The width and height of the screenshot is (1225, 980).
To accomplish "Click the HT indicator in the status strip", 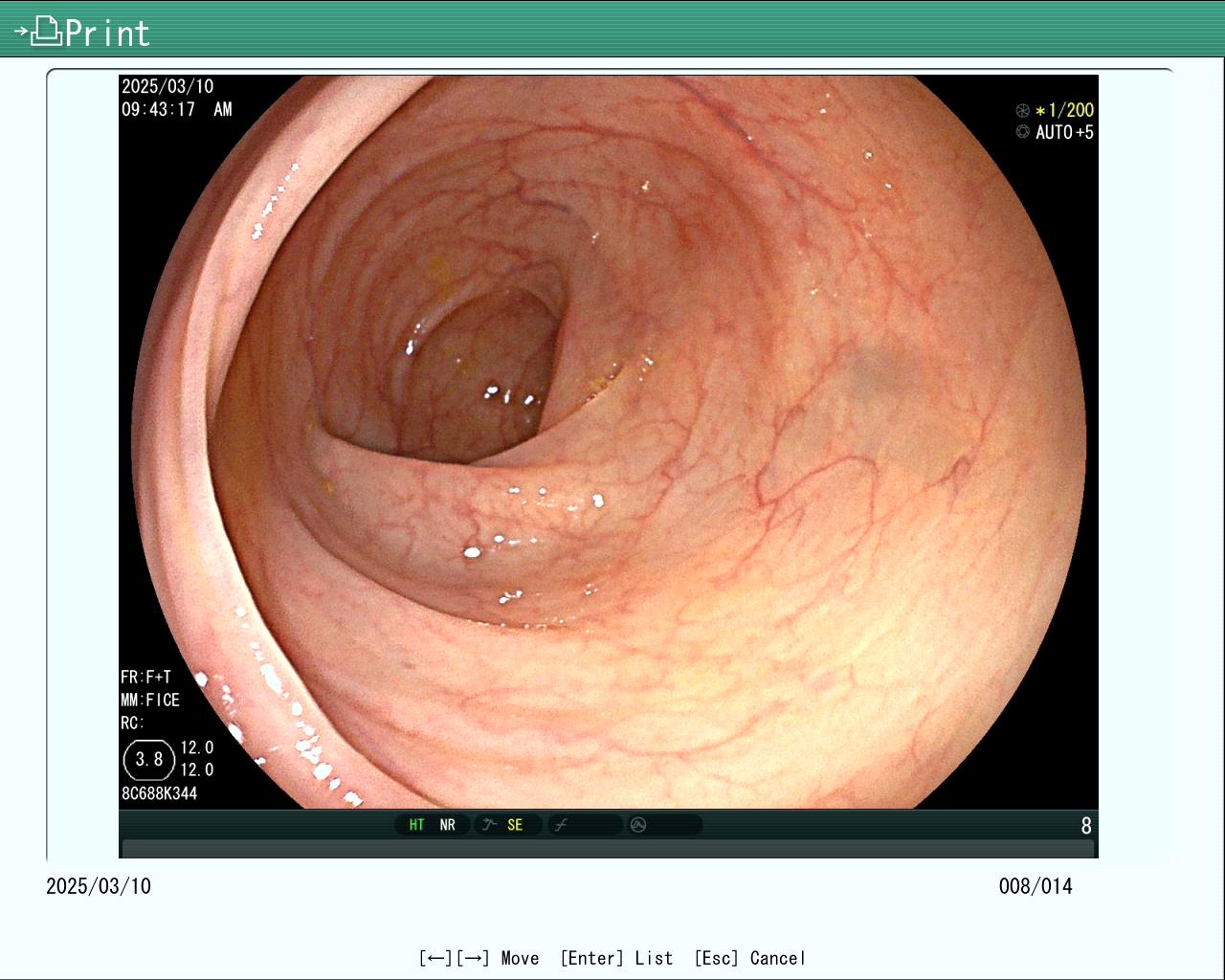I will click(x=416, y=825).
